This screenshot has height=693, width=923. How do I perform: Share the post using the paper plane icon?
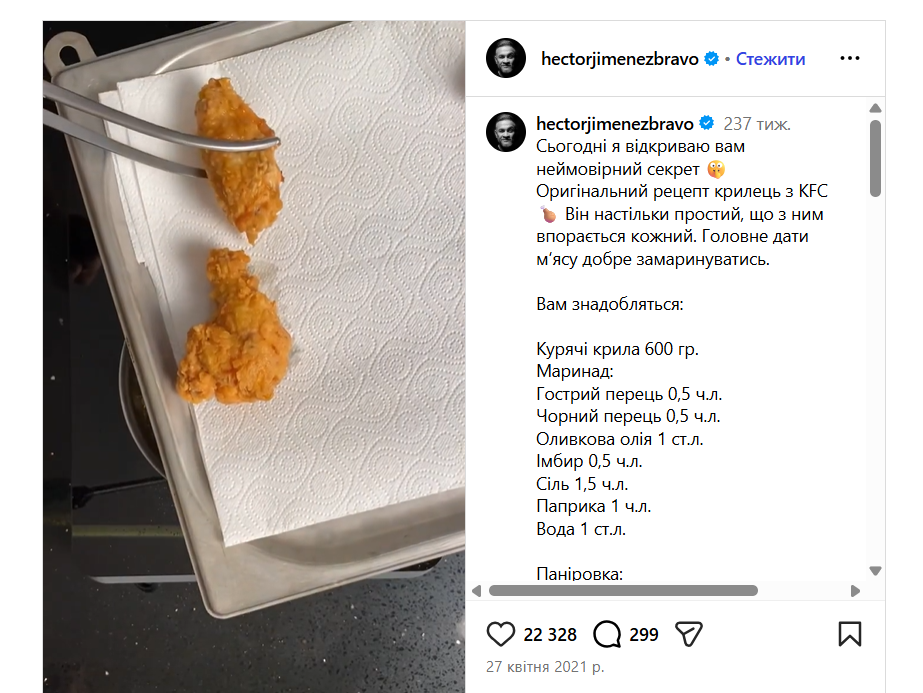[x=689, y=634]
